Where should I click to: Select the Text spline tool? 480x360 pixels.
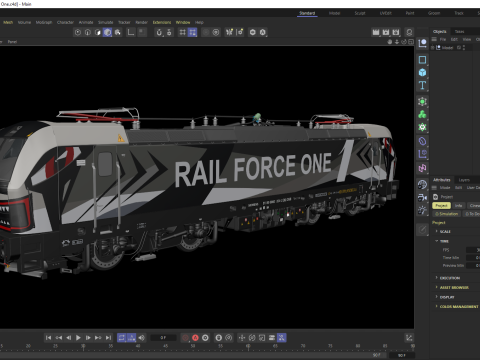[x=422, y=85]
